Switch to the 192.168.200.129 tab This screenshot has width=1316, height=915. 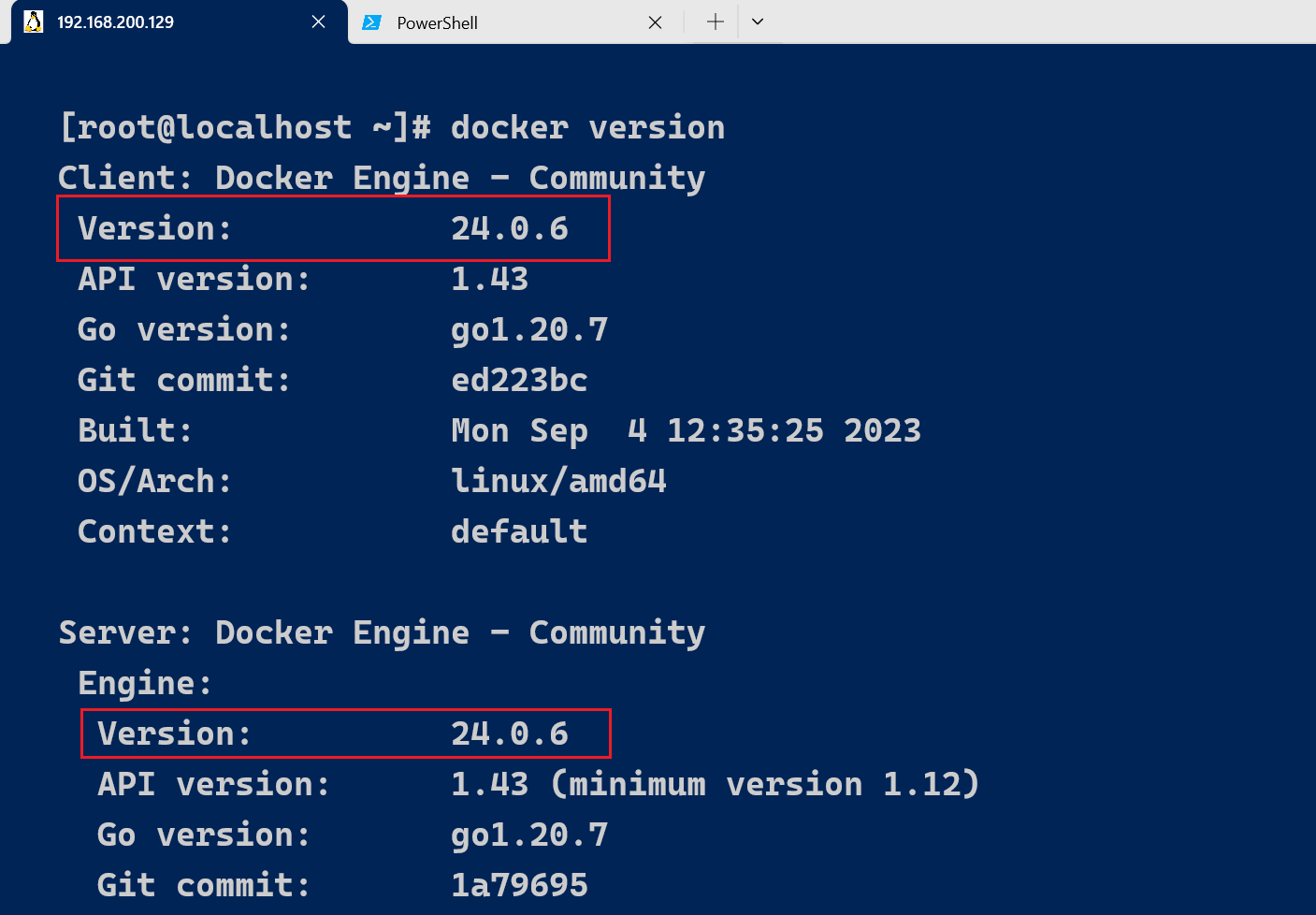(178, 22)
